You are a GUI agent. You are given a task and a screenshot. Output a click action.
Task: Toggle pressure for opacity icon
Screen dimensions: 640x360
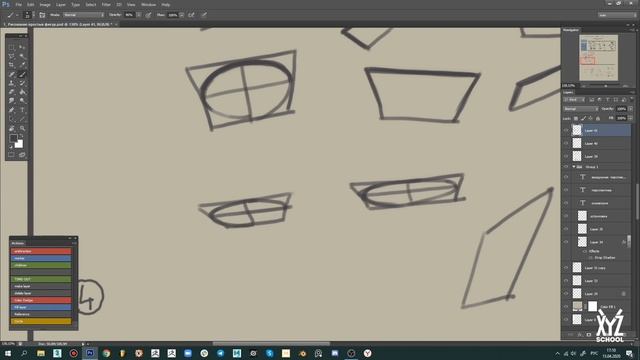point(148,15)
